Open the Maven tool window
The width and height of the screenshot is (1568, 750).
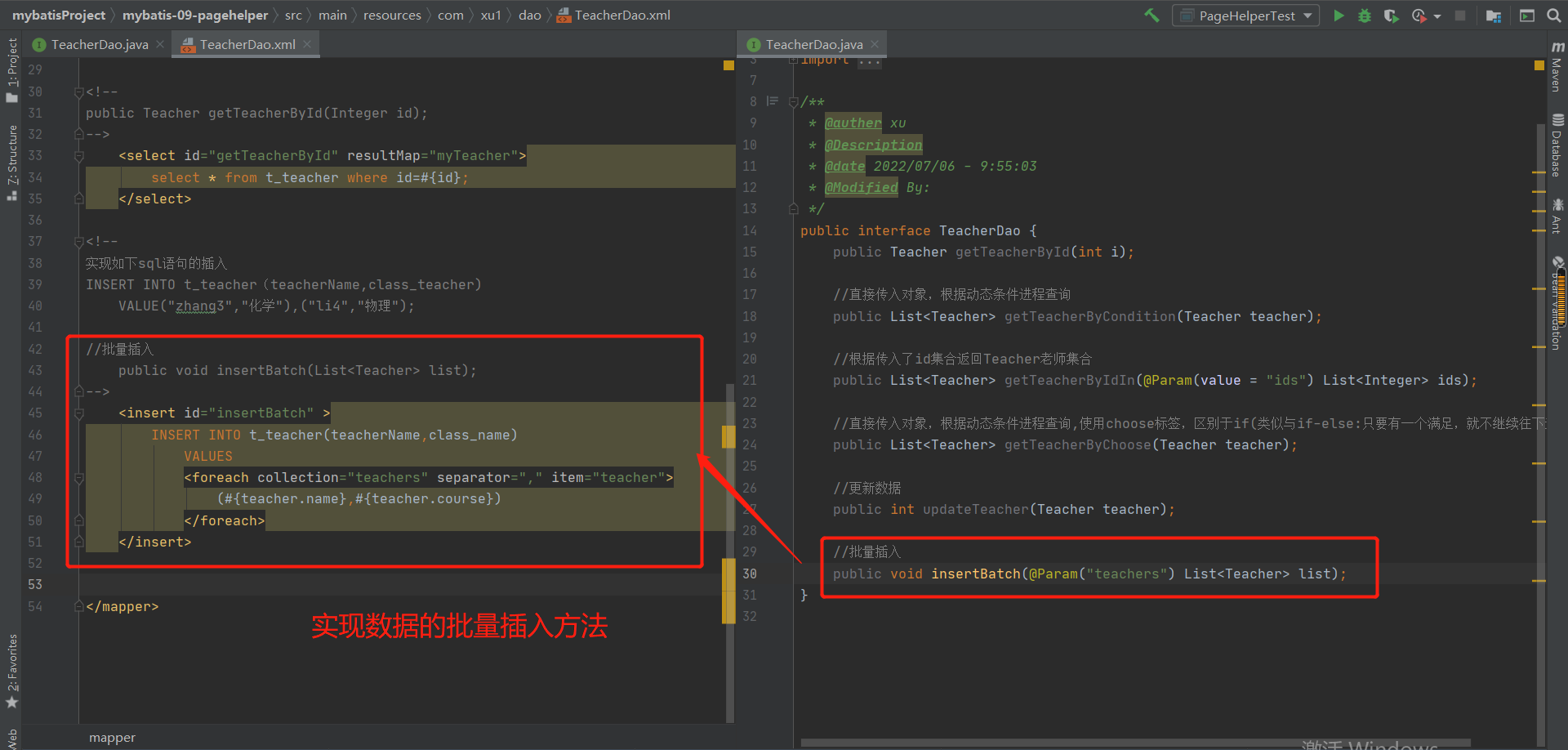[x=1557, y=67]
